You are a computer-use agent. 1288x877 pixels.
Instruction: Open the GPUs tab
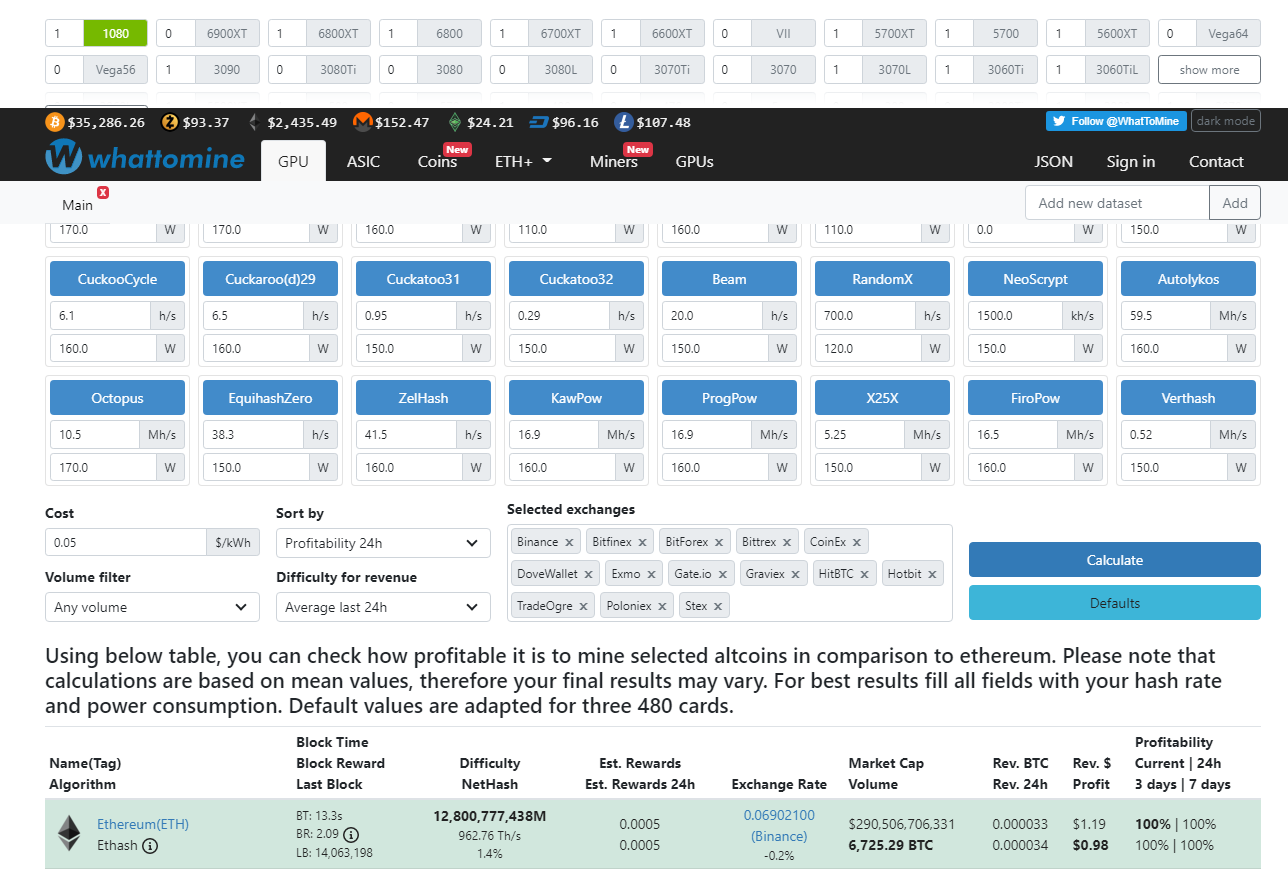[694, 161]
